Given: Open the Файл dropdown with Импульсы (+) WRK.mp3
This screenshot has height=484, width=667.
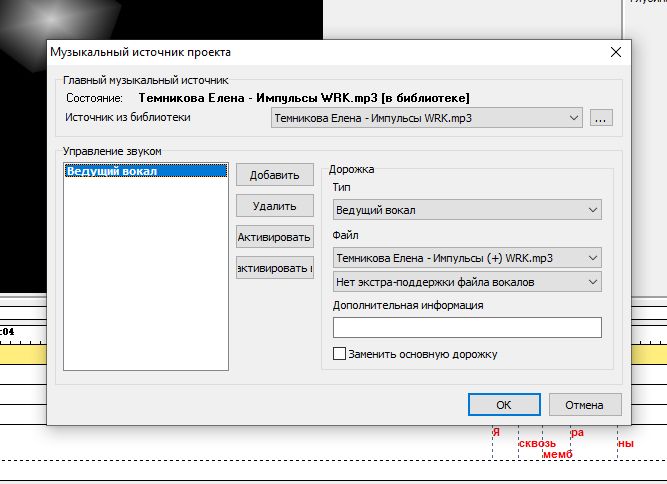Looking at the screenshot, I should point(467,258).
